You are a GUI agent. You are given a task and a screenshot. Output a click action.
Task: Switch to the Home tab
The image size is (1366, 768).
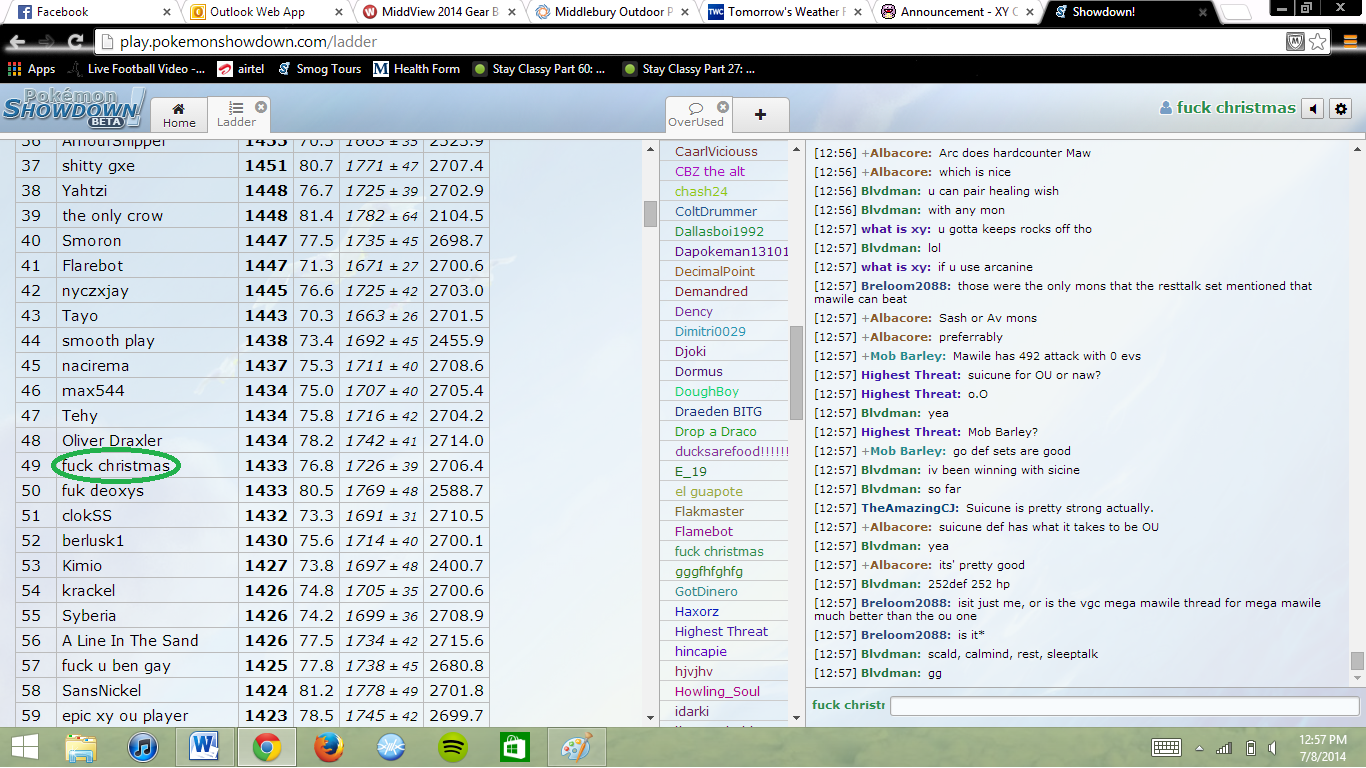point(179,115)
